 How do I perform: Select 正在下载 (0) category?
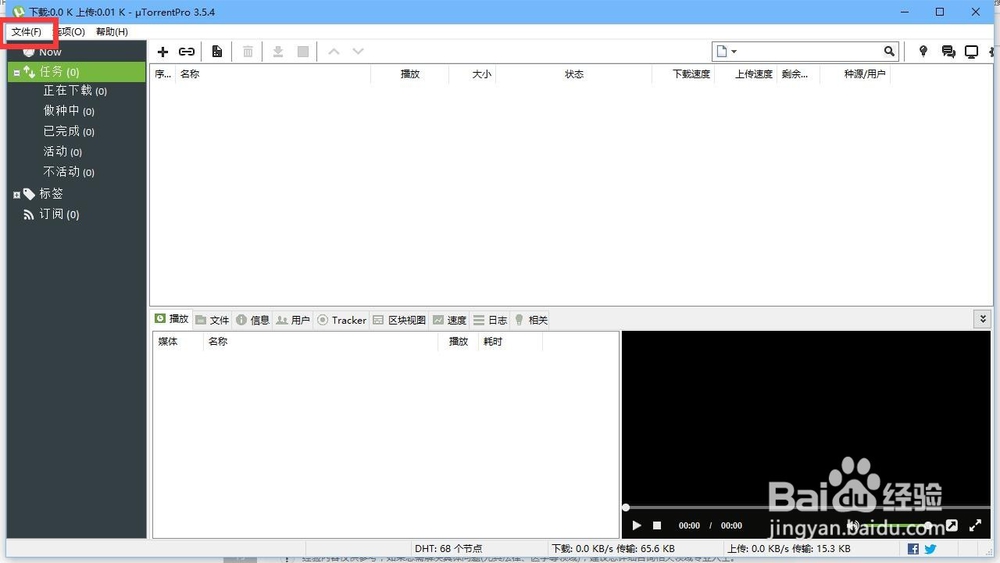[x=75, y=91]
